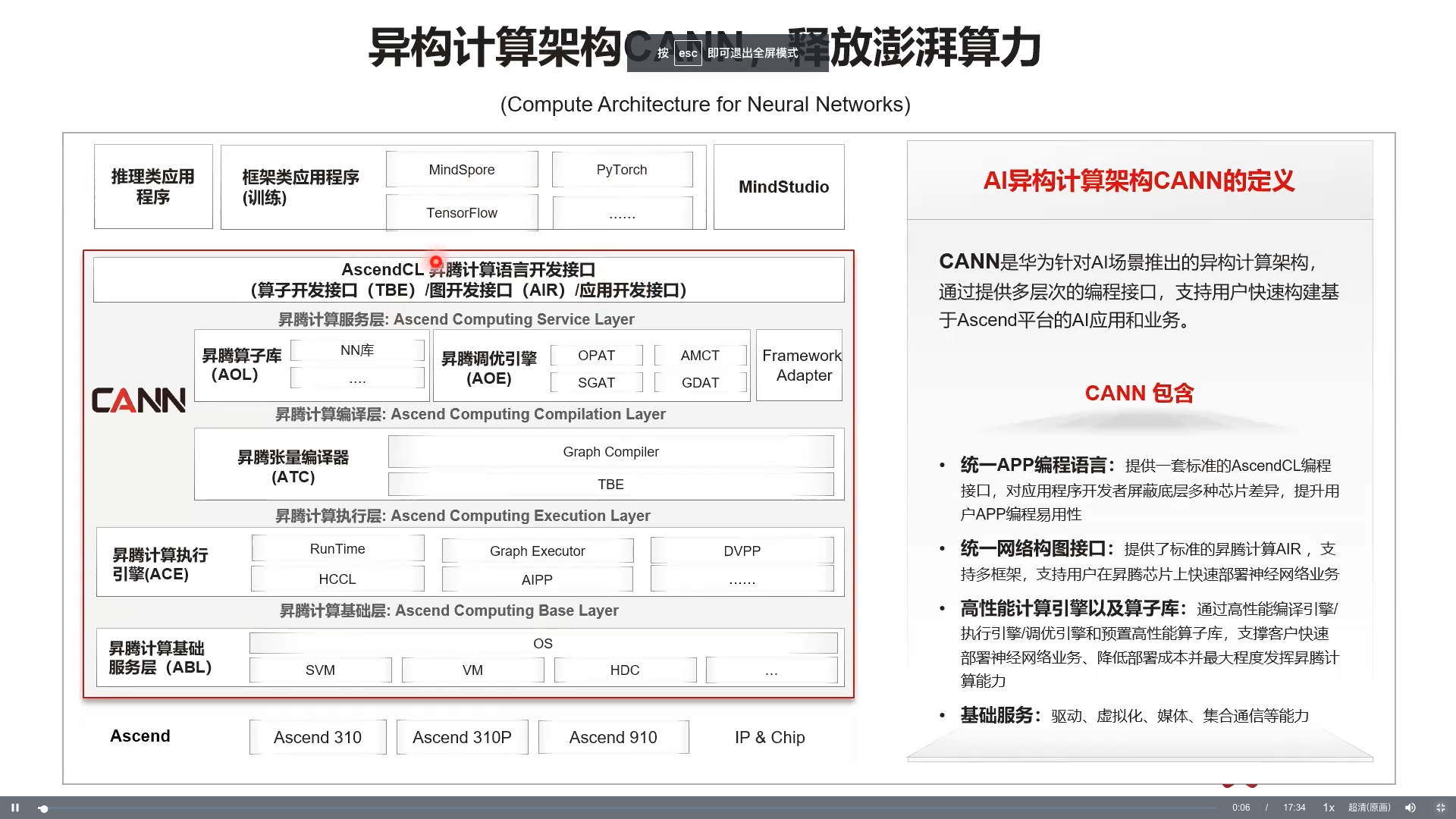Click the 昇腾计算基础服务层 (ABL) label
1456x819 pixels.
point(160,658)
